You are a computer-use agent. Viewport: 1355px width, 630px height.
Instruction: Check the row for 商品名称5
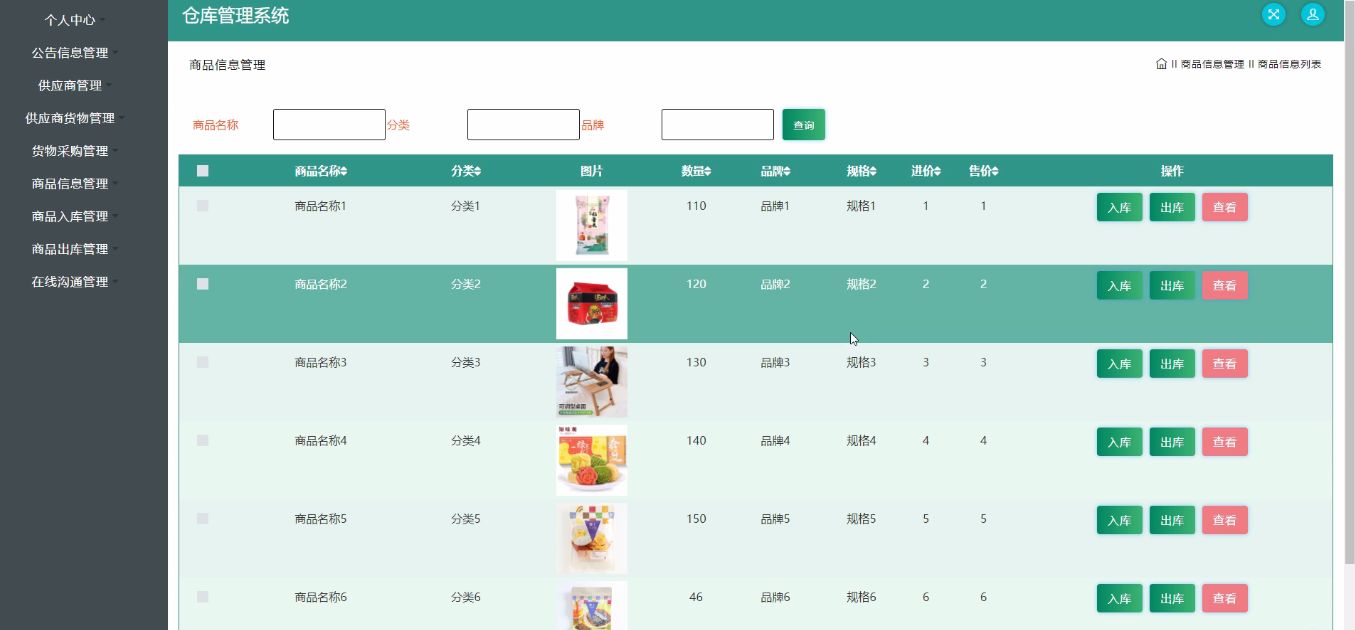click(x=203, y=518)
